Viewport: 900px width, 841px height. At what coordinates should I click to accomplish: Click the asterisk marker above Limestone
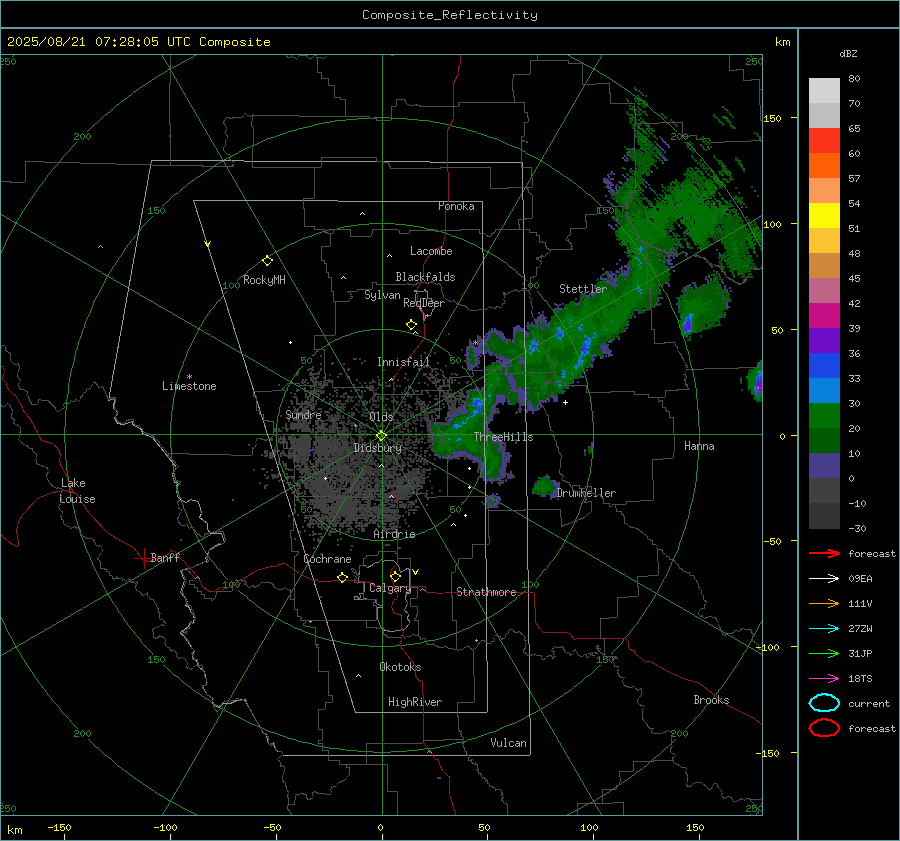[x=189, y=377]
